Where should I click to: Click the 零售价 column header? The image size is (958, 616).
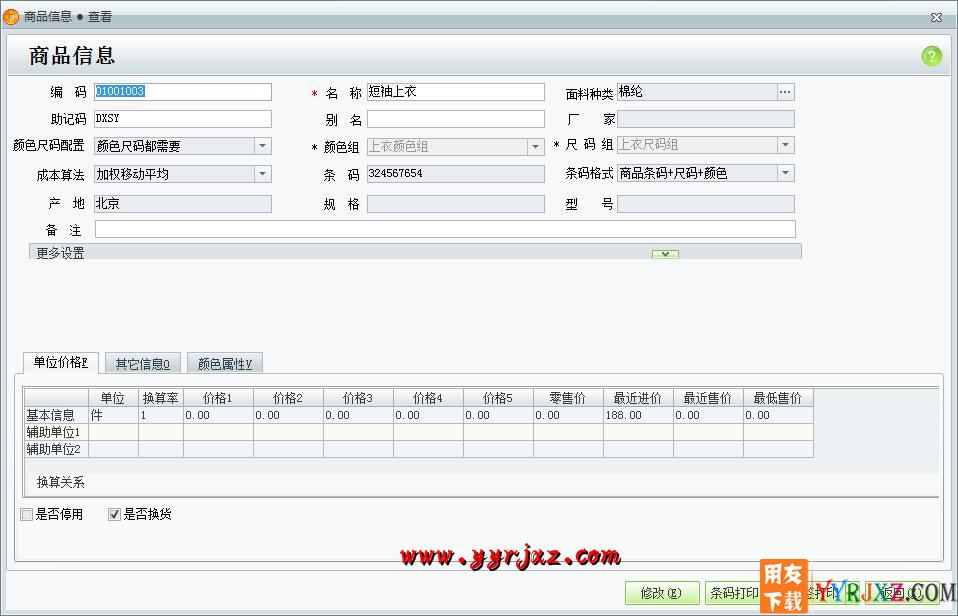tap(568, 398)
